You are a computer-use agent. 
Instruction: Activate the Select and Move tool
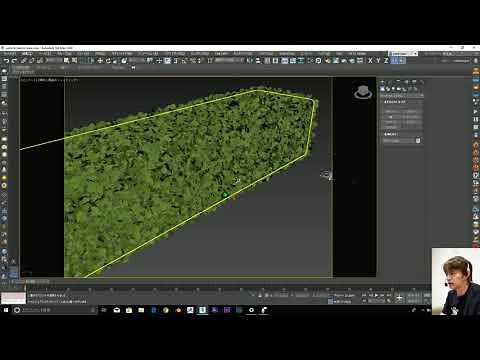100,61
